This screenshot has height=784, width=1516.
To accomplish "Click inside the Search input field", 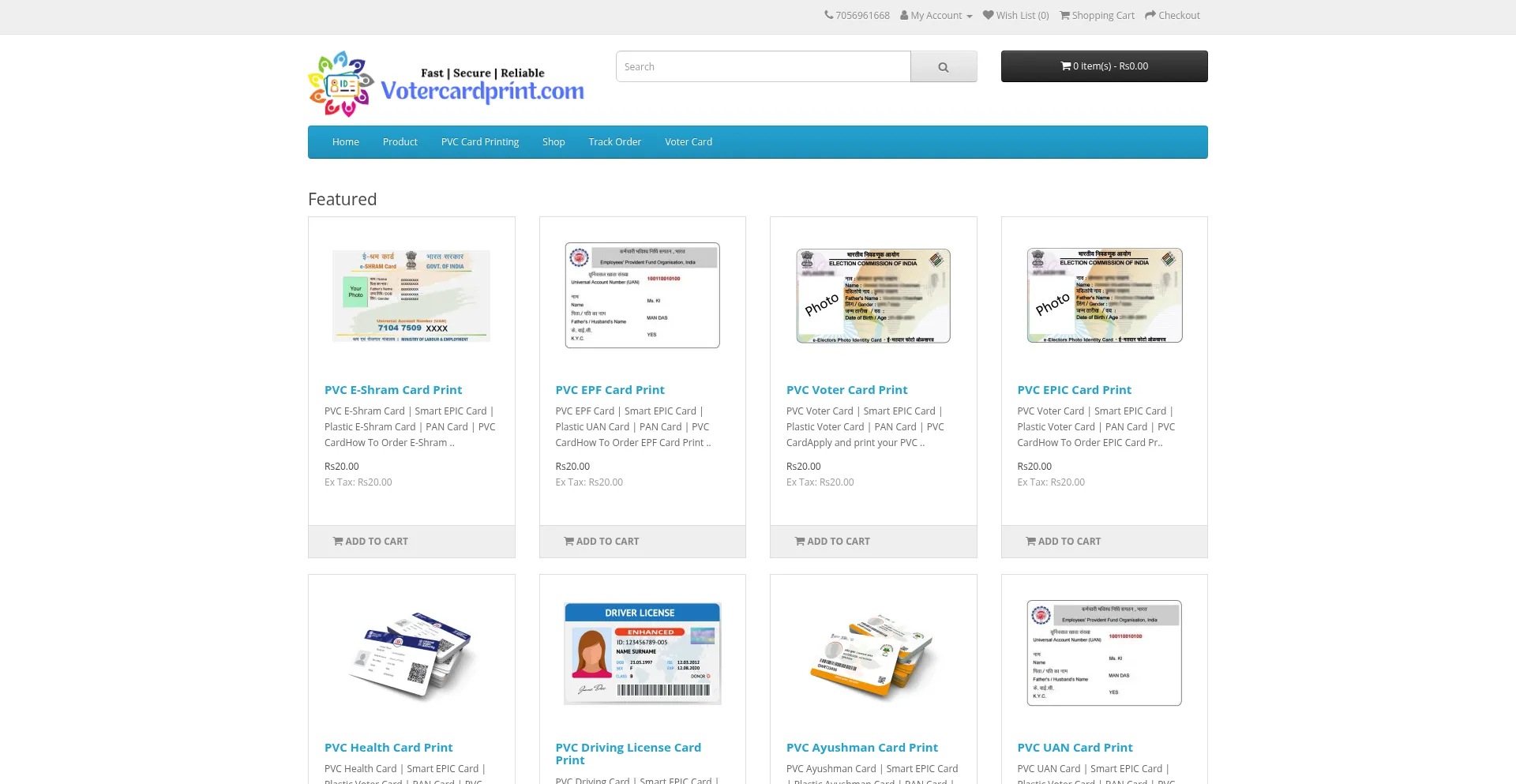I will tap(763, 67).
